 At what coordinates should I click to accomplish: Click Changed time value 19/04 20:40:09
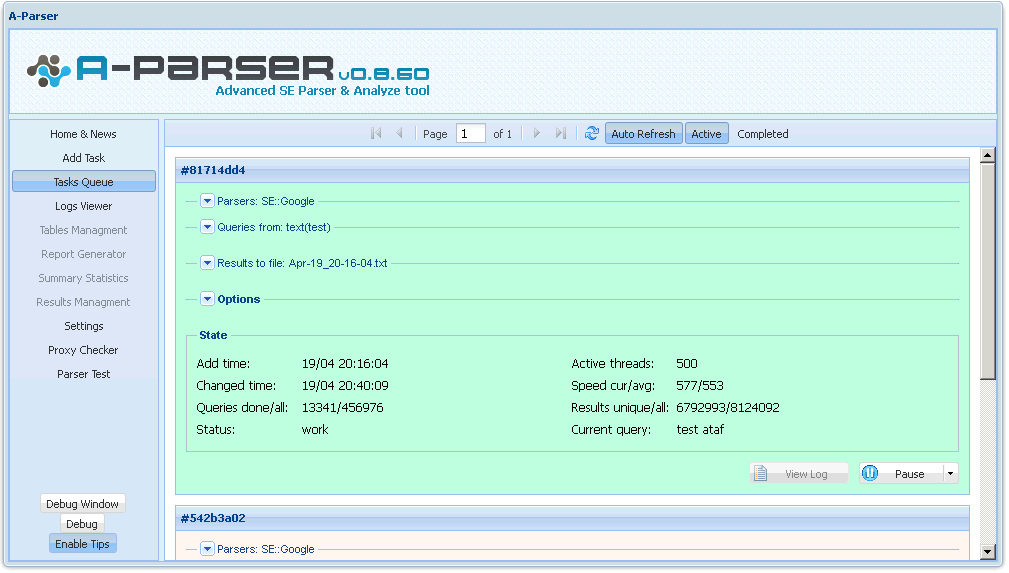click(345, 386)
